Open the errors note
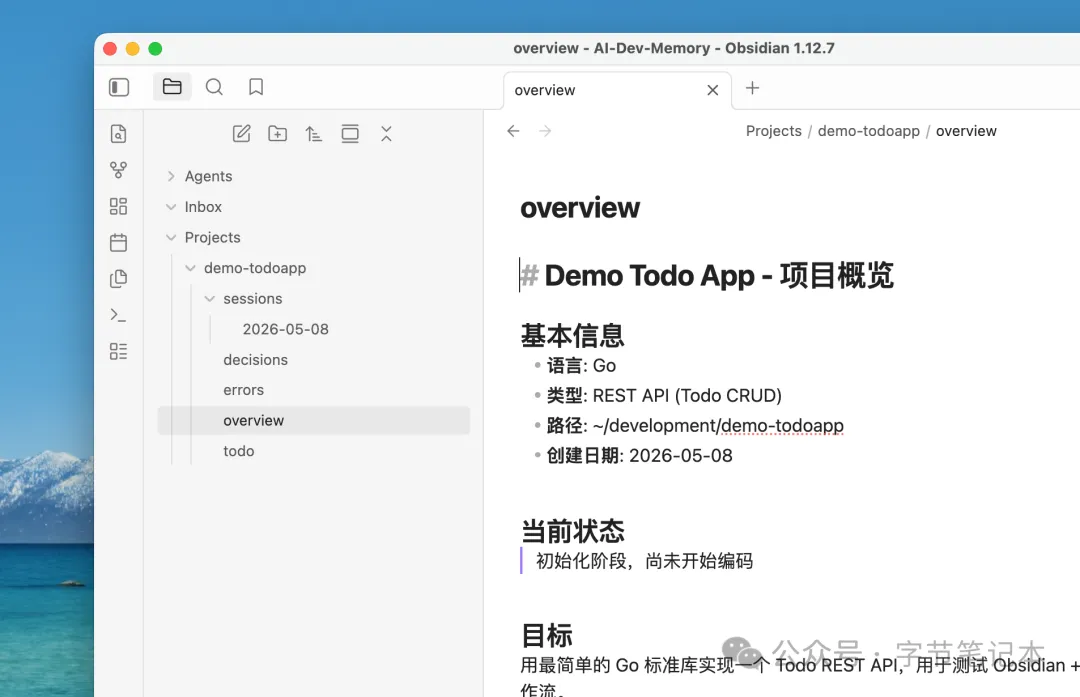This screenshot has height=697, width=1080. click(x=243, y=390)
